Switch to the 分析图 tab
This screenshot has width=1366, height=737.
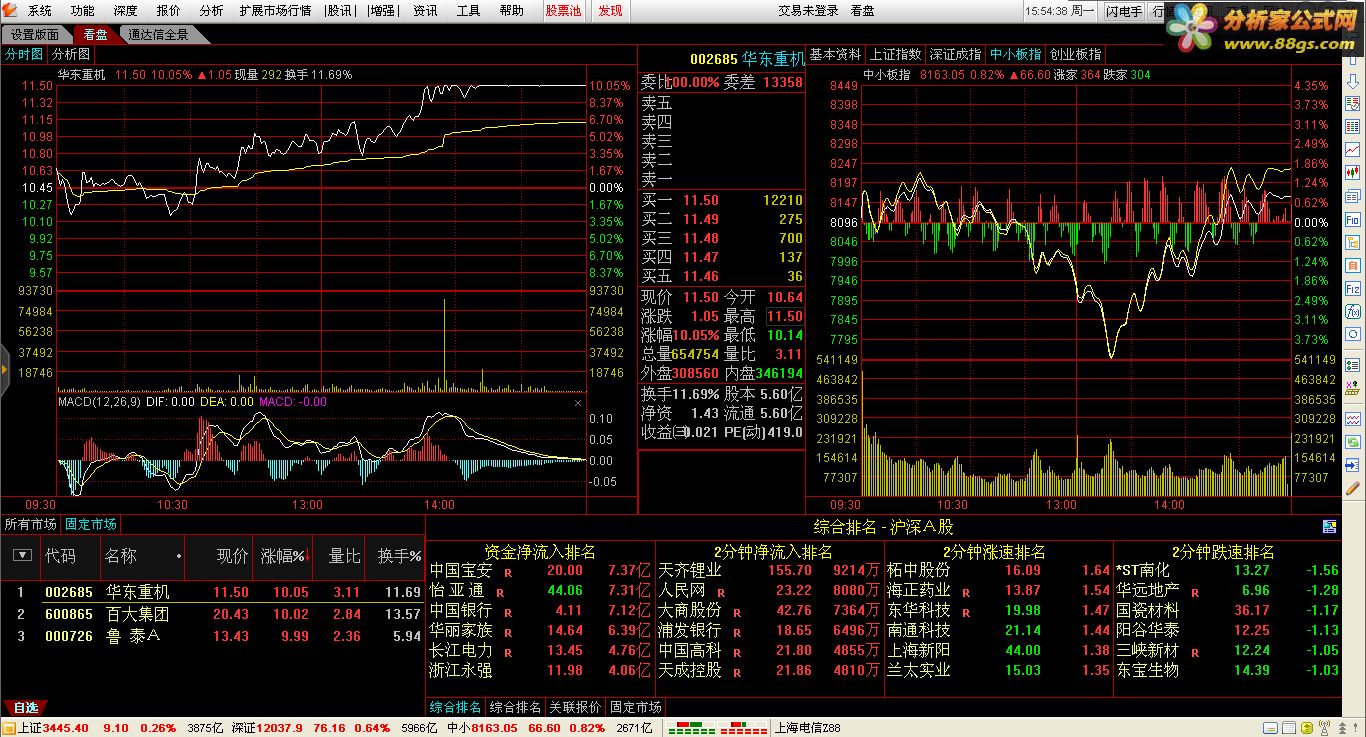point(71,54)
